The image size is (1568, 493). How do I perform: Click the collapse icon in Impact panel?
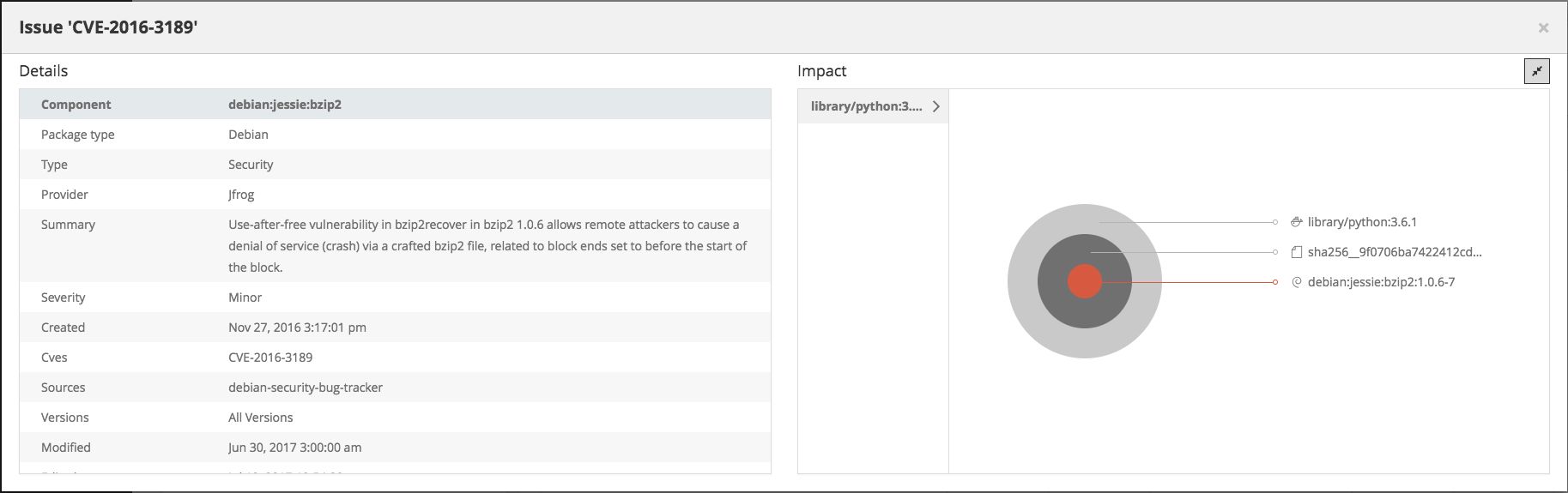(x=1536, y=71)
